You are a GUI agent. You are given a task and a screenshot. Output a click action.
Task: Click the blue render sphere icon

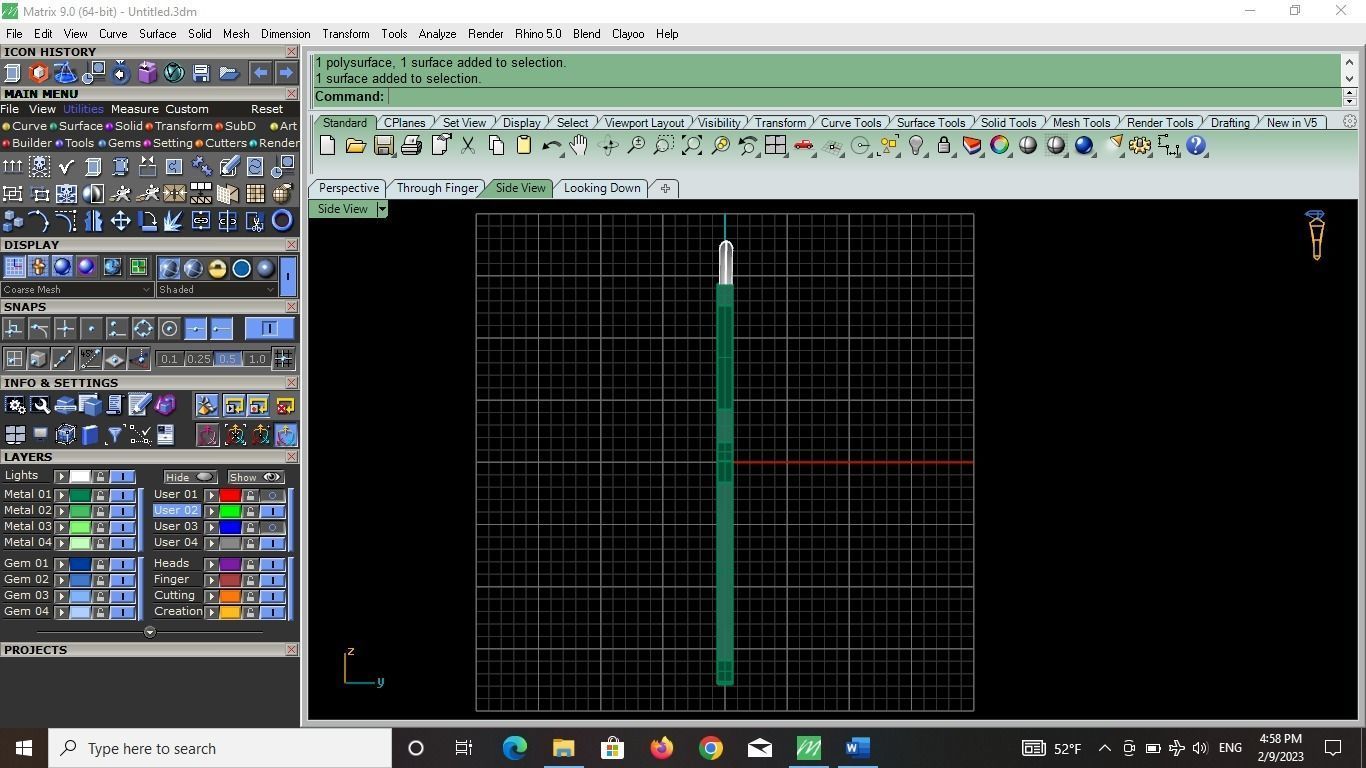click(1083, 146)
